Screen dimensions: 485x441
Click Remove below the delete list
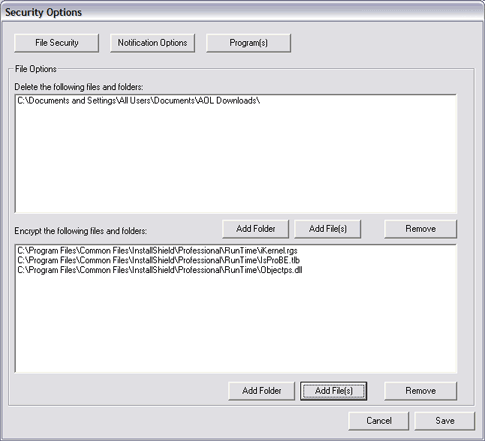click(420, 229)
